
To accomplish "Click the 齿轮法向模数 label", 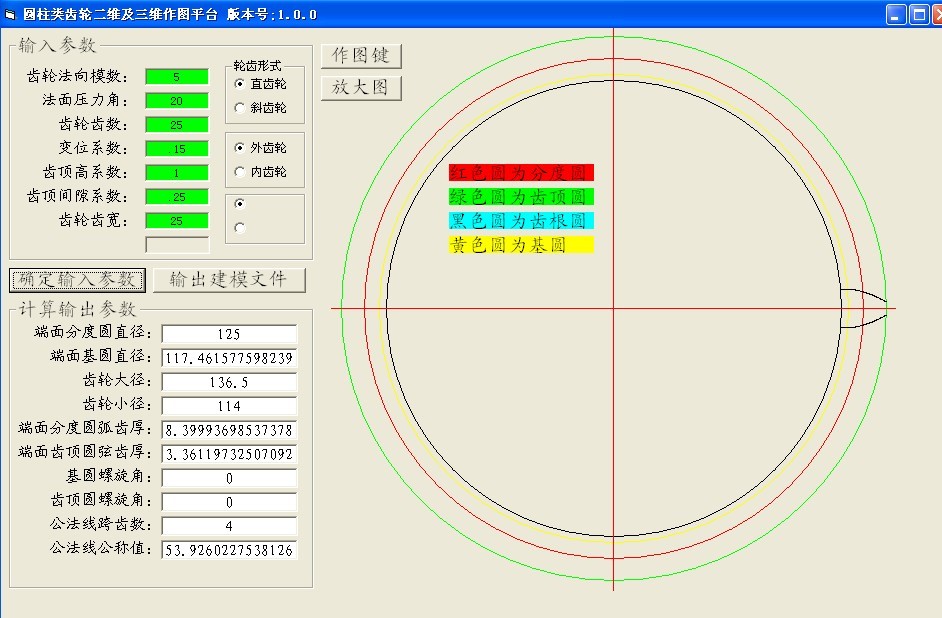I will (77, 76).
